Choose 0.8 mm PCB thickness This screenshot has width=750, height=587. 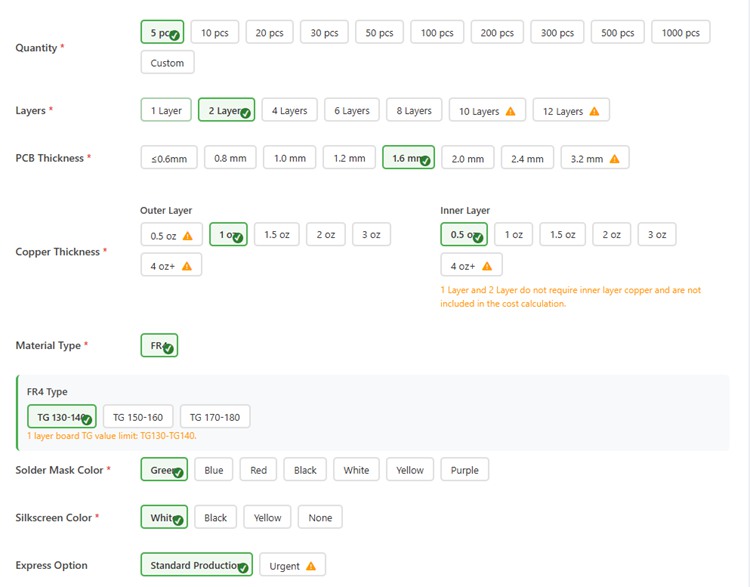tap(230, 158)
